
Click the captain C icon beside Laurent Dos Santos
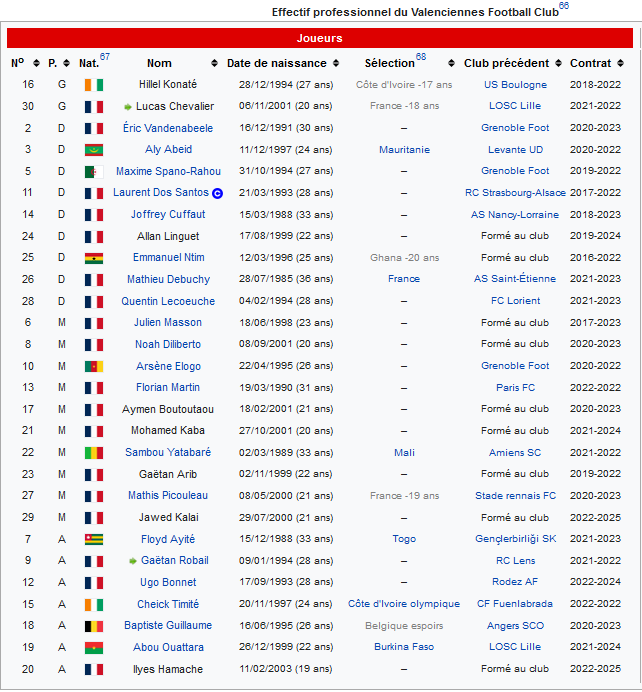(x=218, y=193)
